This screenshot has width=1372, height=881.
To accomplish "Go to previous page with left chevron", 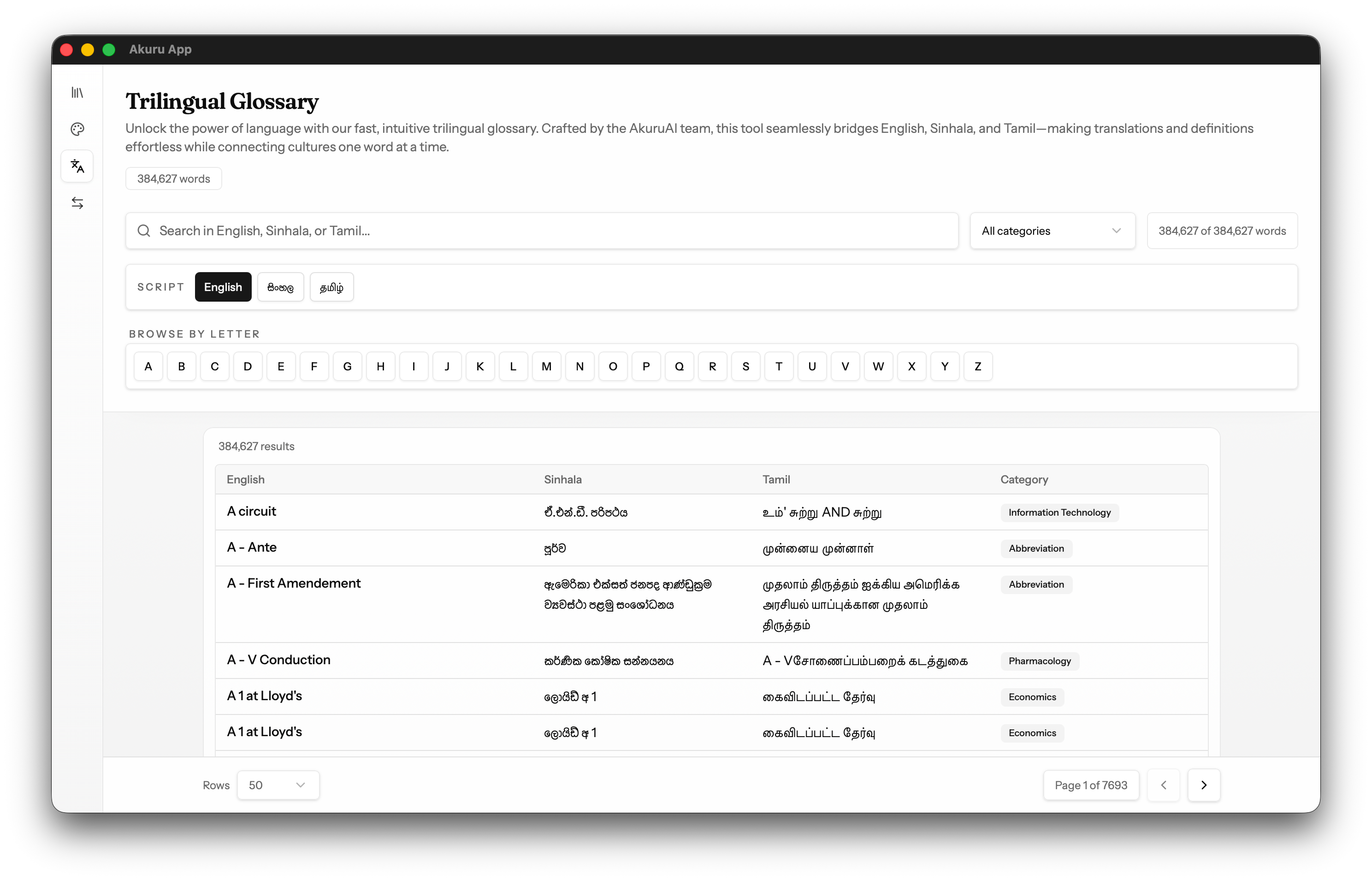I will tap(1163, 785).
